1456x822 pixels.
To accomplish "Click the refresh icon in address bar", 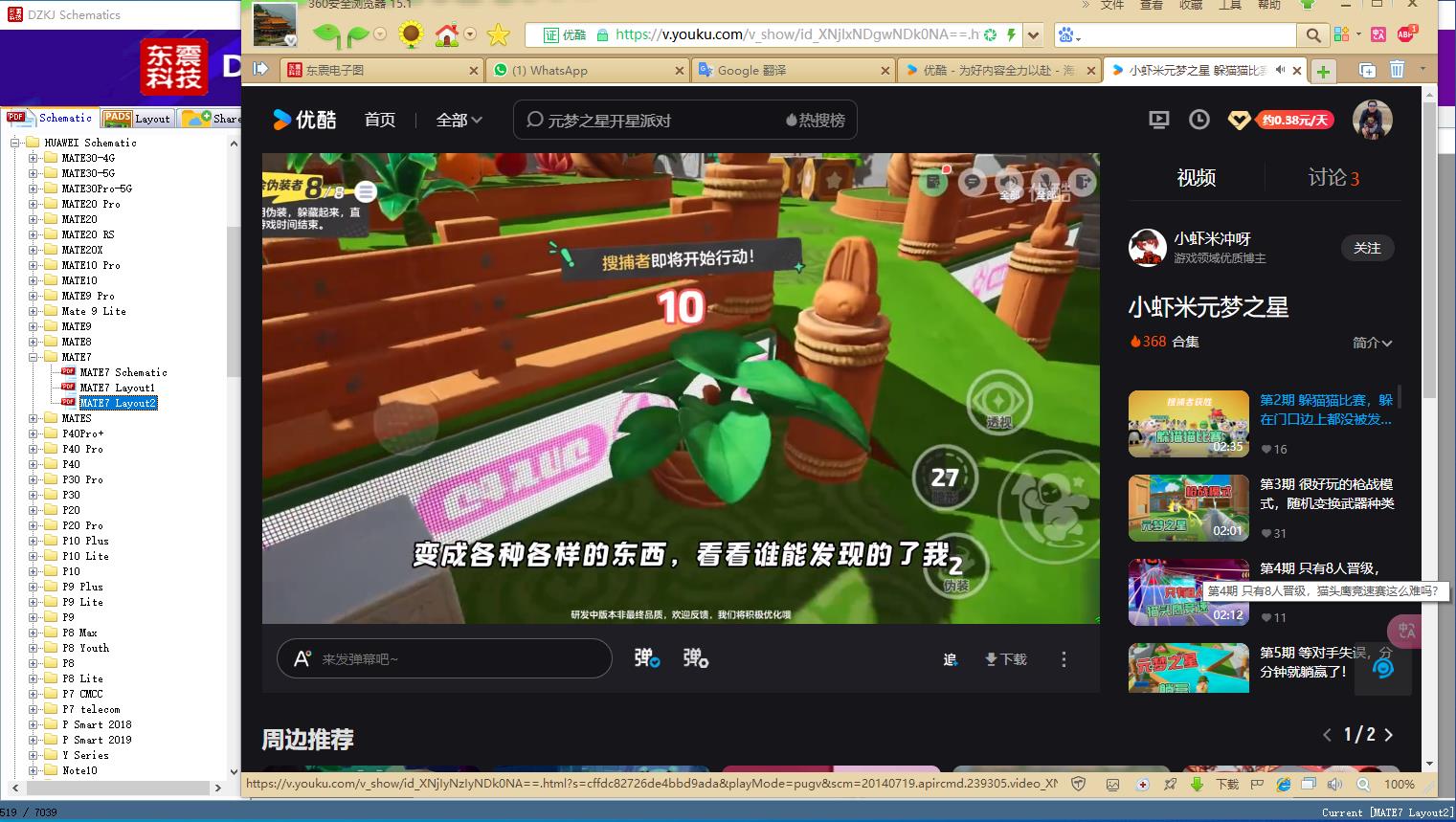I will 990,35.
